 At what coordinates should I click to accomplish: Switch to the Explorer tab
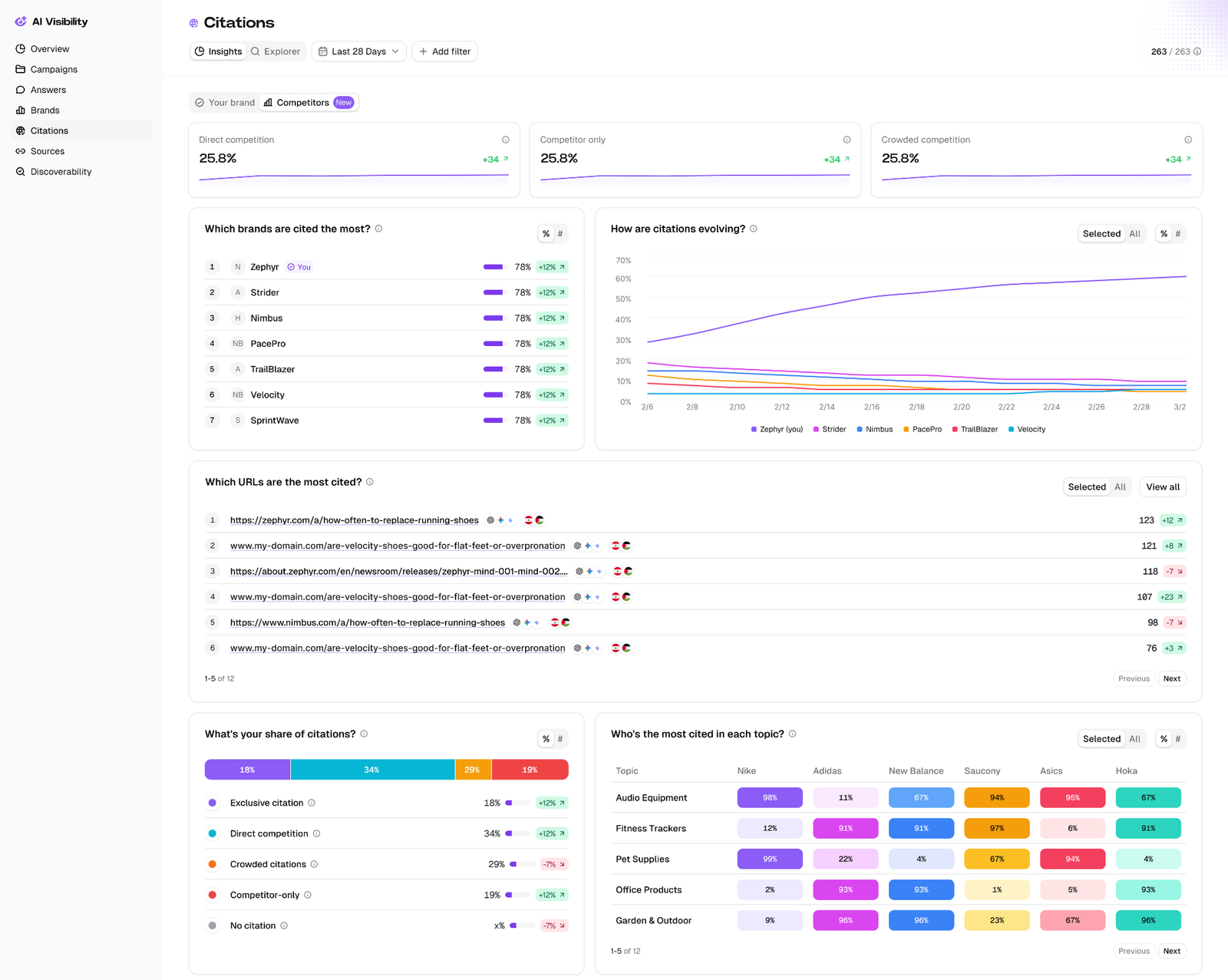[276, 51]
